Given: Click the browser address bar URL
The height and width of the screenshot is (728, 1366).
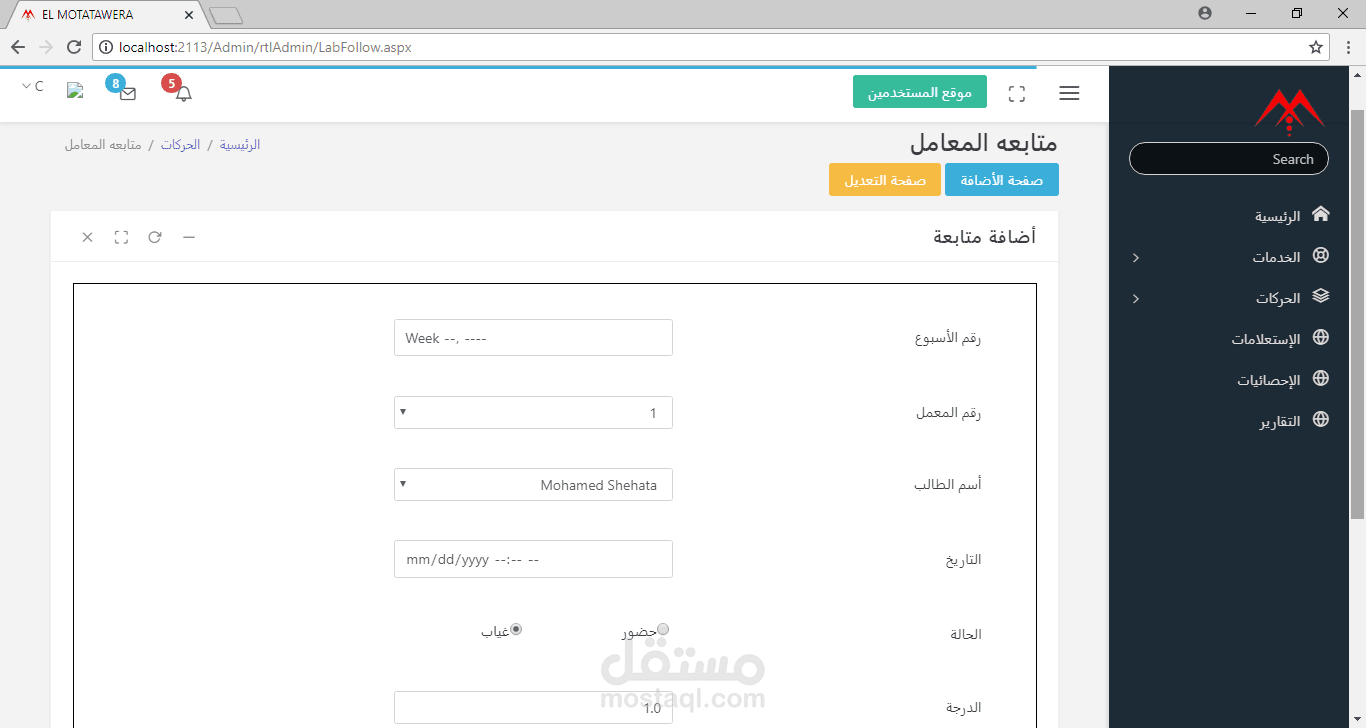Looking at the screenshot, I should (x=265, y=47).
